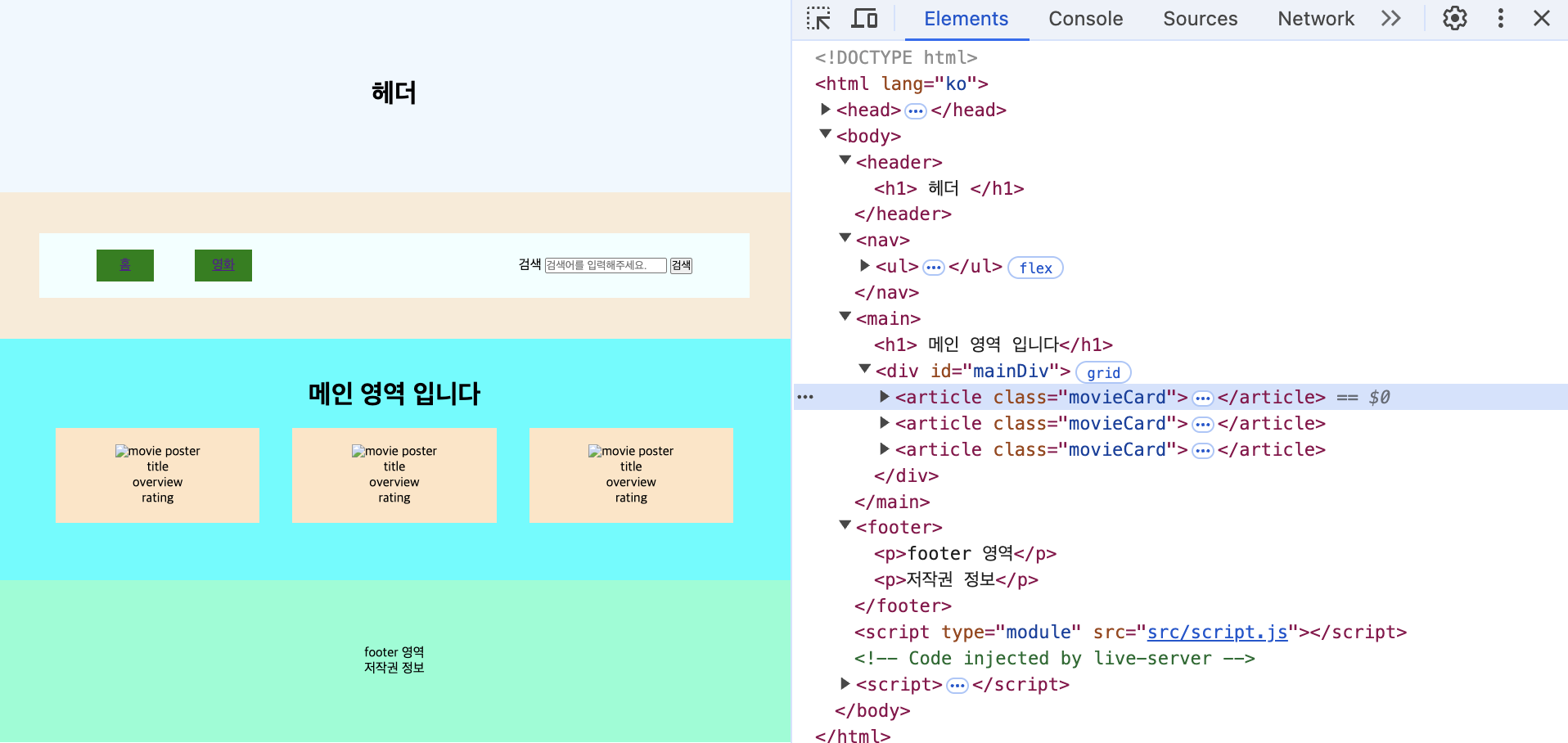
Task: Expand the last script element node
Action: pyautogui.click(x=845, y=683)
